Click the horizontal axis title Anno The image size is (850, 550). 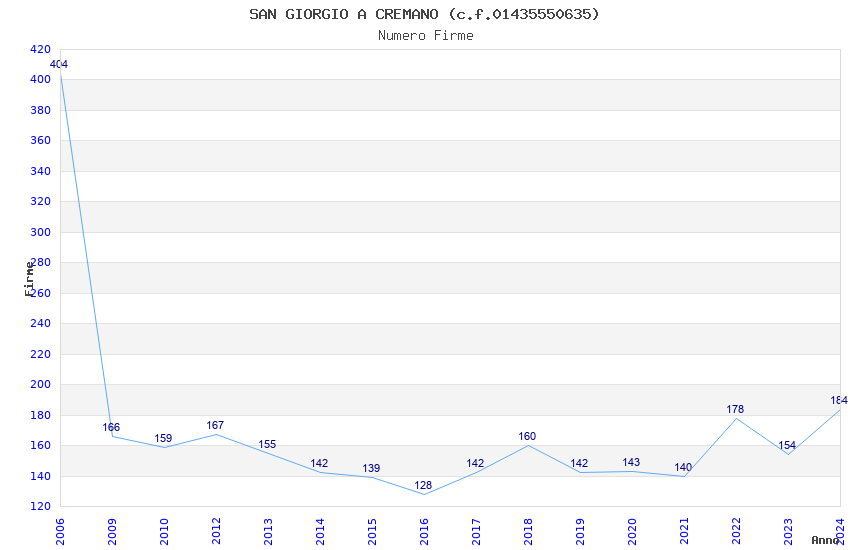click(825, 540)
